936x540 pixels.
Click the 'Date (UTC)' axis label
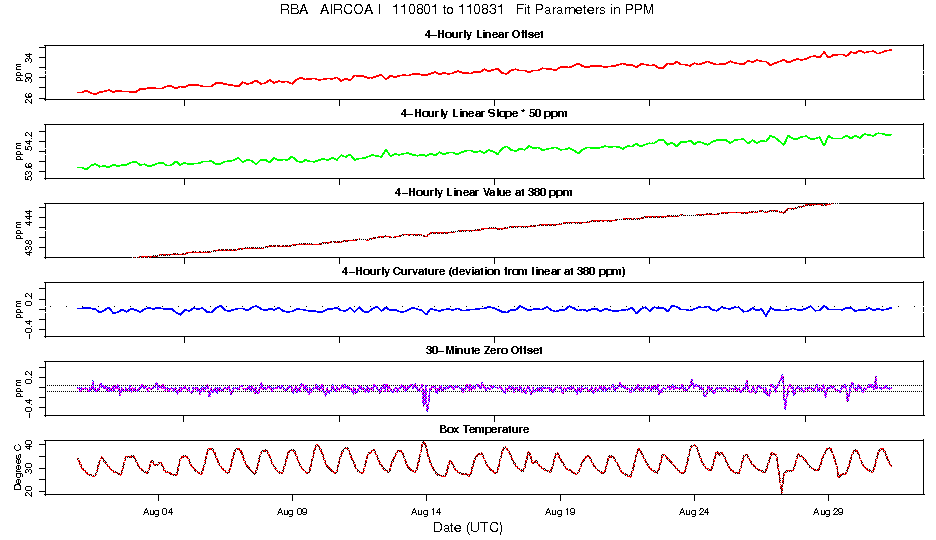tap(468, 527)
